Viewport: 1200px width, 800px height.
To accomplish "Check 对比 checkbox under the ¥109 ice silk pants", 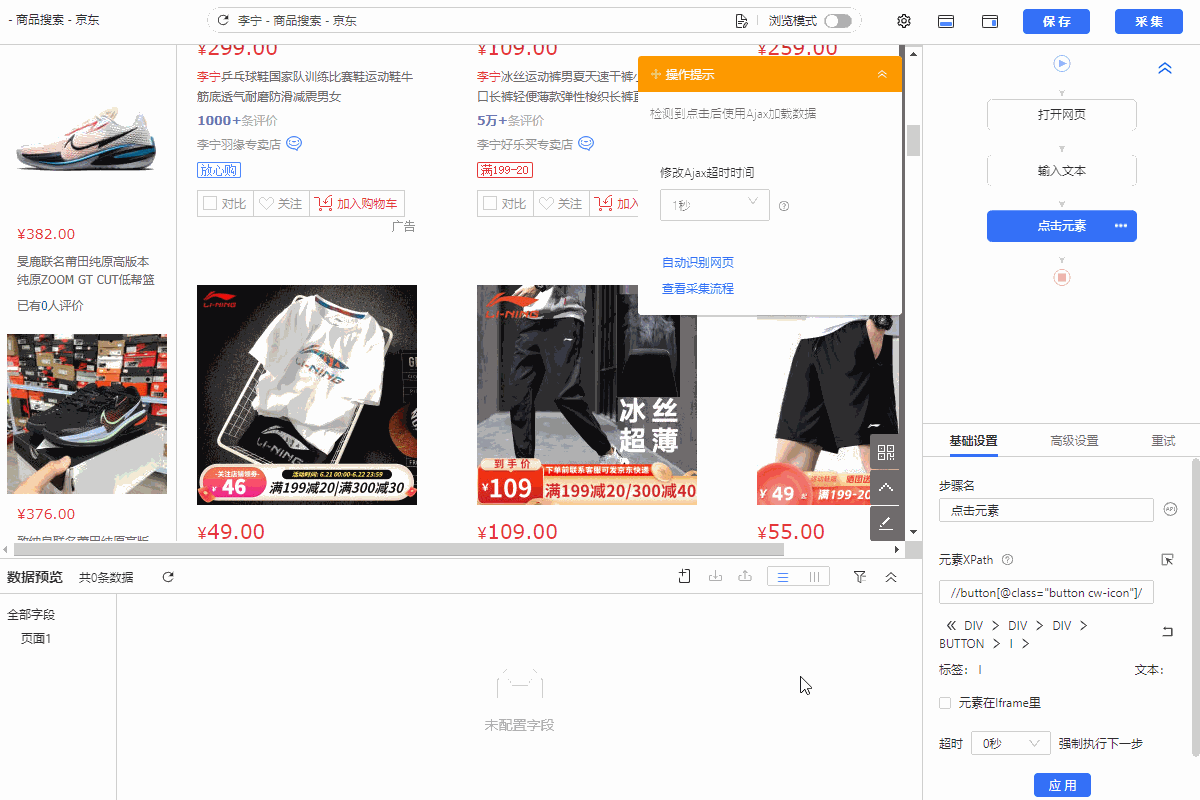I will [490, 203].
